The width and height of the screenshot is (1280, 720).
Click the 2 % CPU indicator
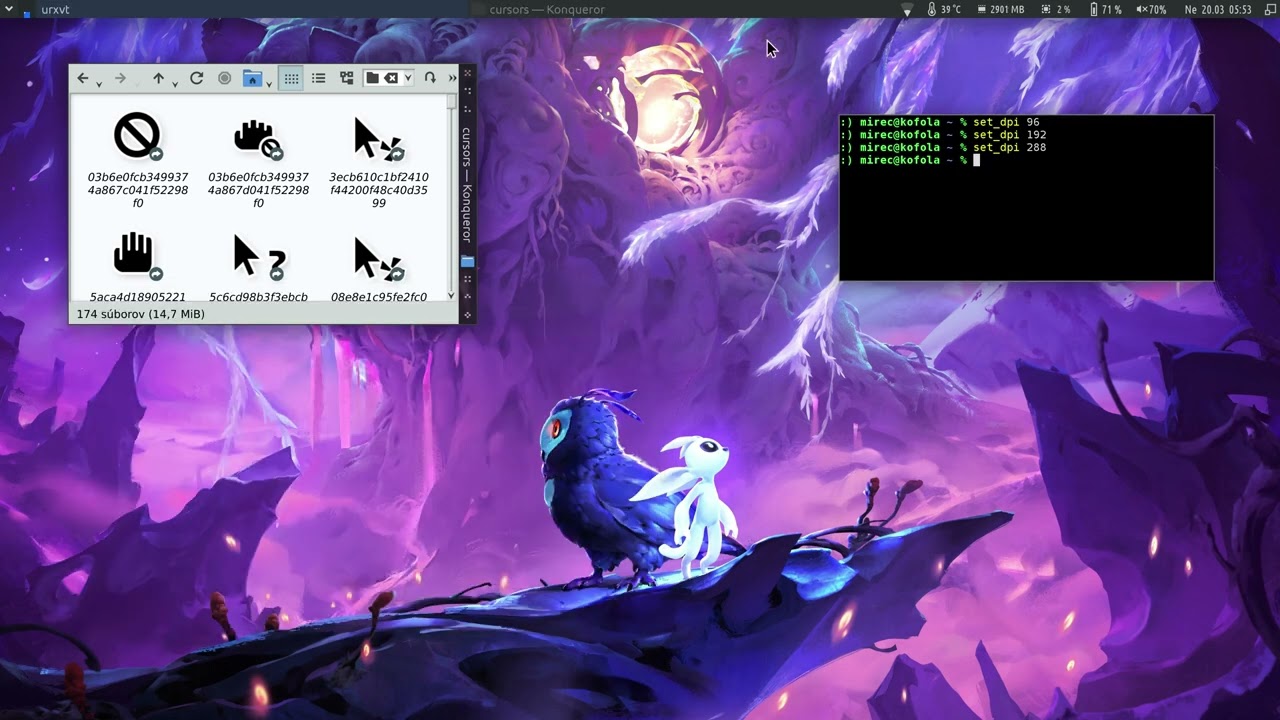[x=1056, y=9]
